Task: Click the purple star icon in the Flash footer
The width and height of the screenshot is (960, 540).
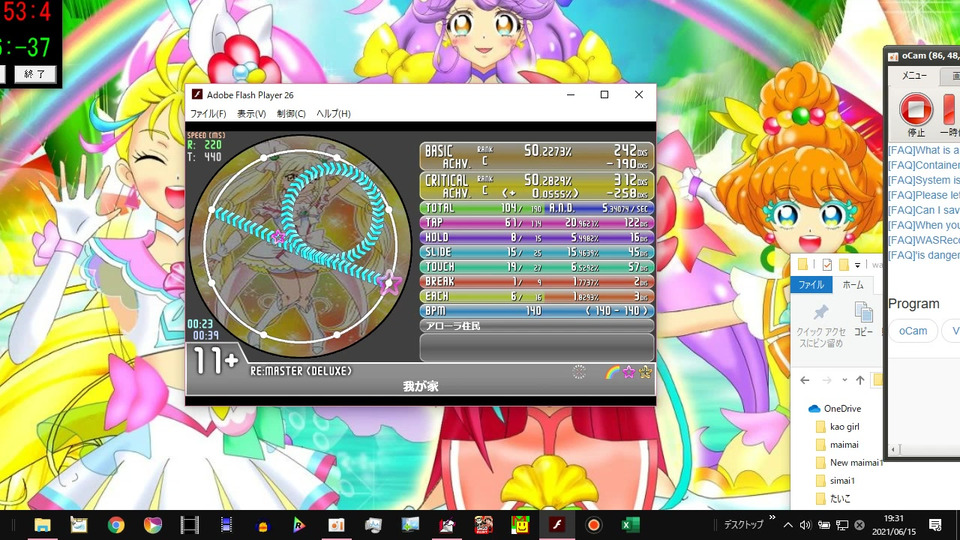Action: tap(628, 372)
